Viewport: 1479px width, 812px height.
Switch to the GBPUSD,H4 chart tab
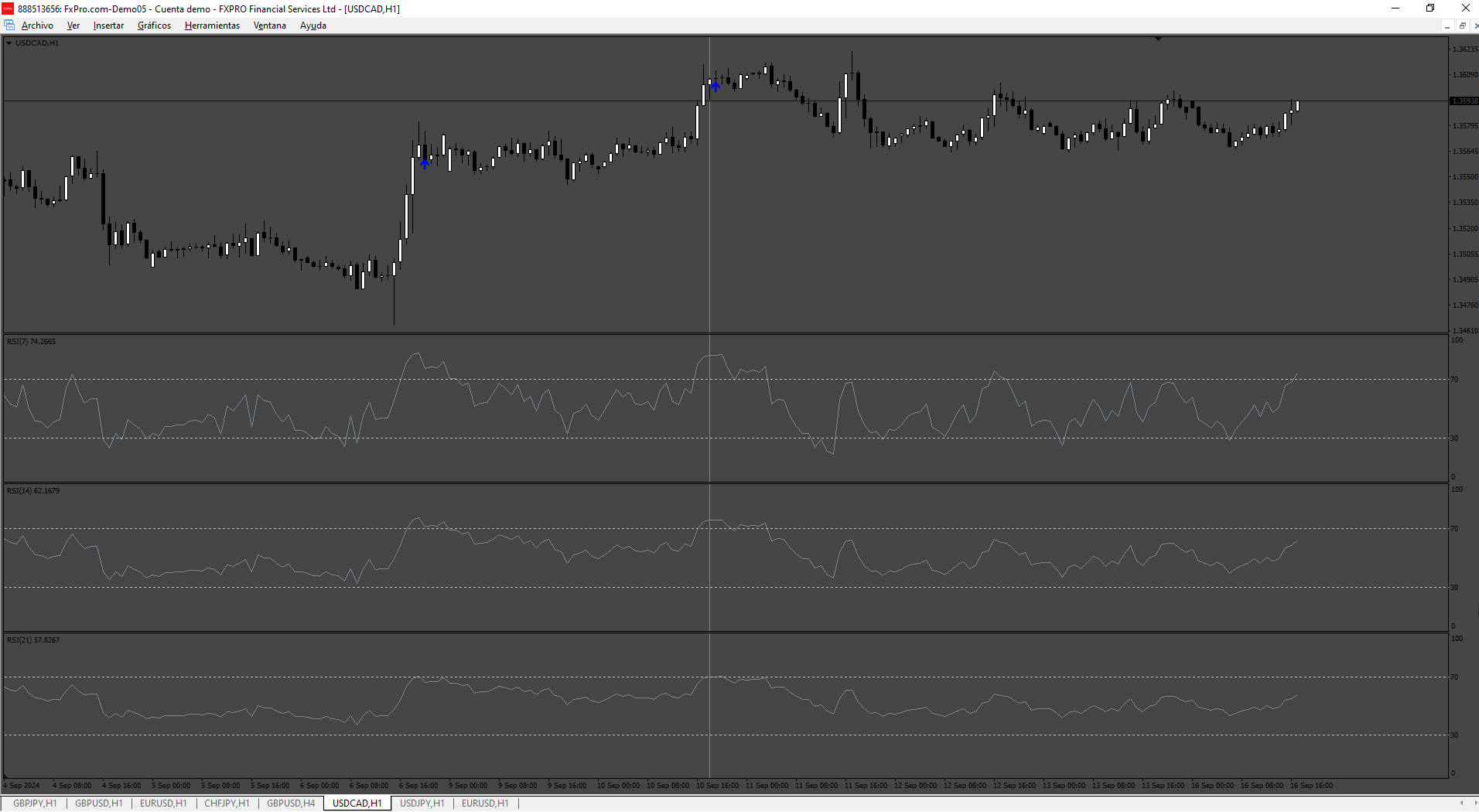291,803
